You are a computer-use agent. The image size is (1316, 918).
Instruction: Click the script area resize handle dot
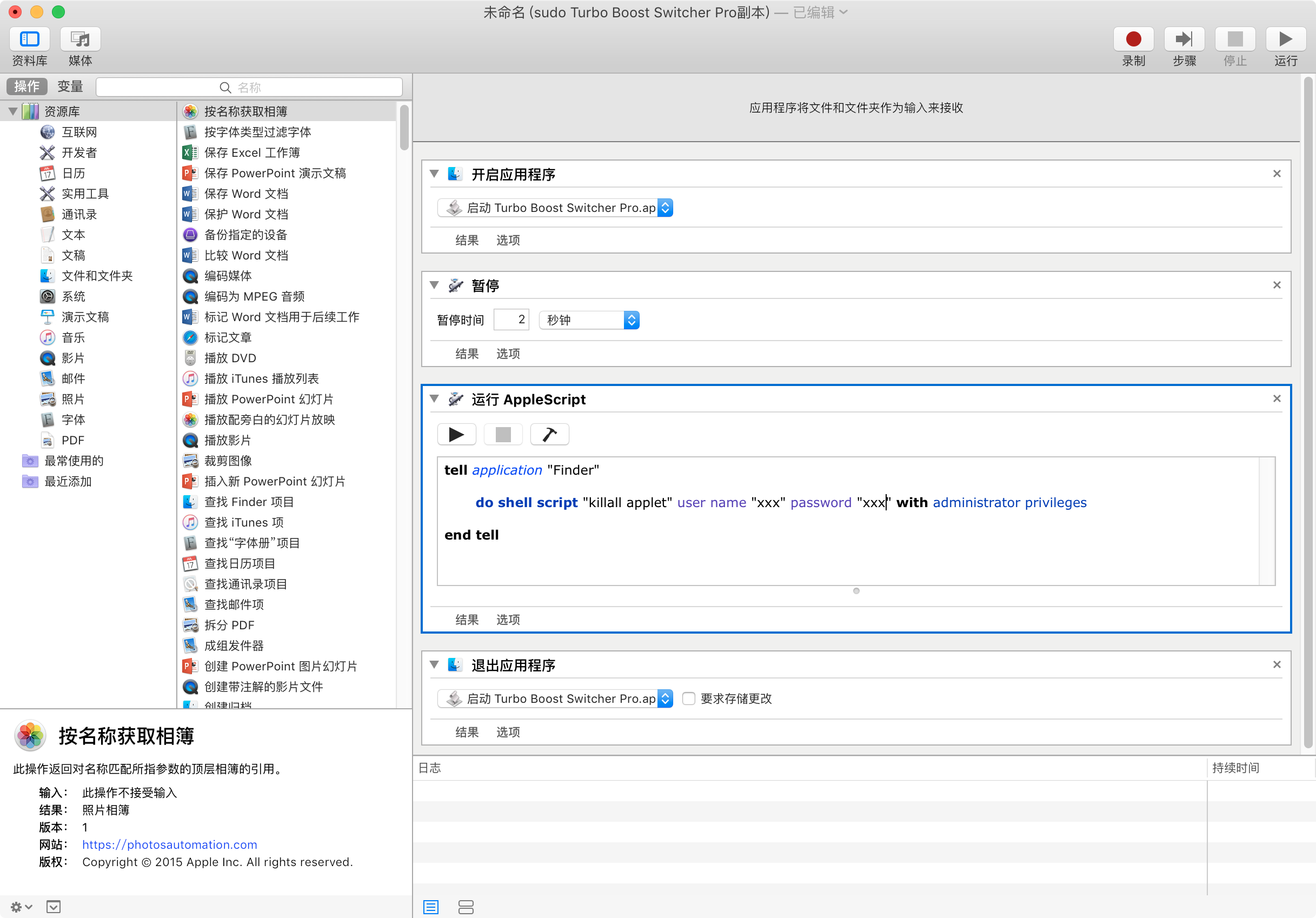click(x=856, y=591)
